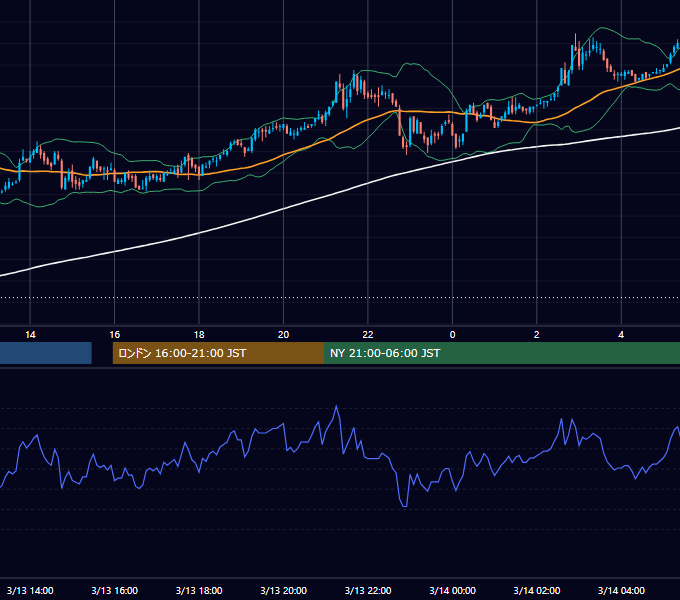The image size is (680, 600).
Task: Click the 3/13 22:00 time label
Action: [x=368, y=590]
